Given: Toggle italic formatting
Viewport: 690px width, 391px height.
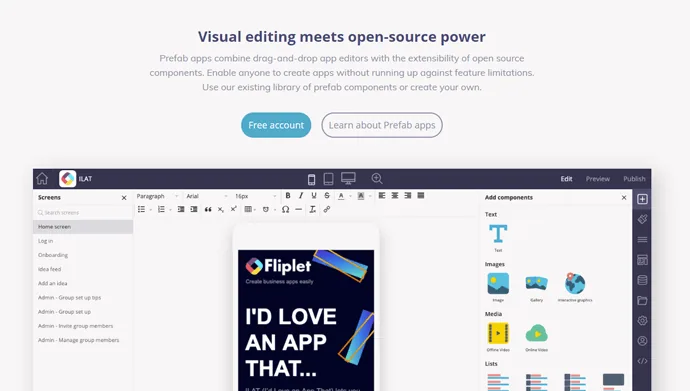Looking at the screenshot, I should 301,196.
